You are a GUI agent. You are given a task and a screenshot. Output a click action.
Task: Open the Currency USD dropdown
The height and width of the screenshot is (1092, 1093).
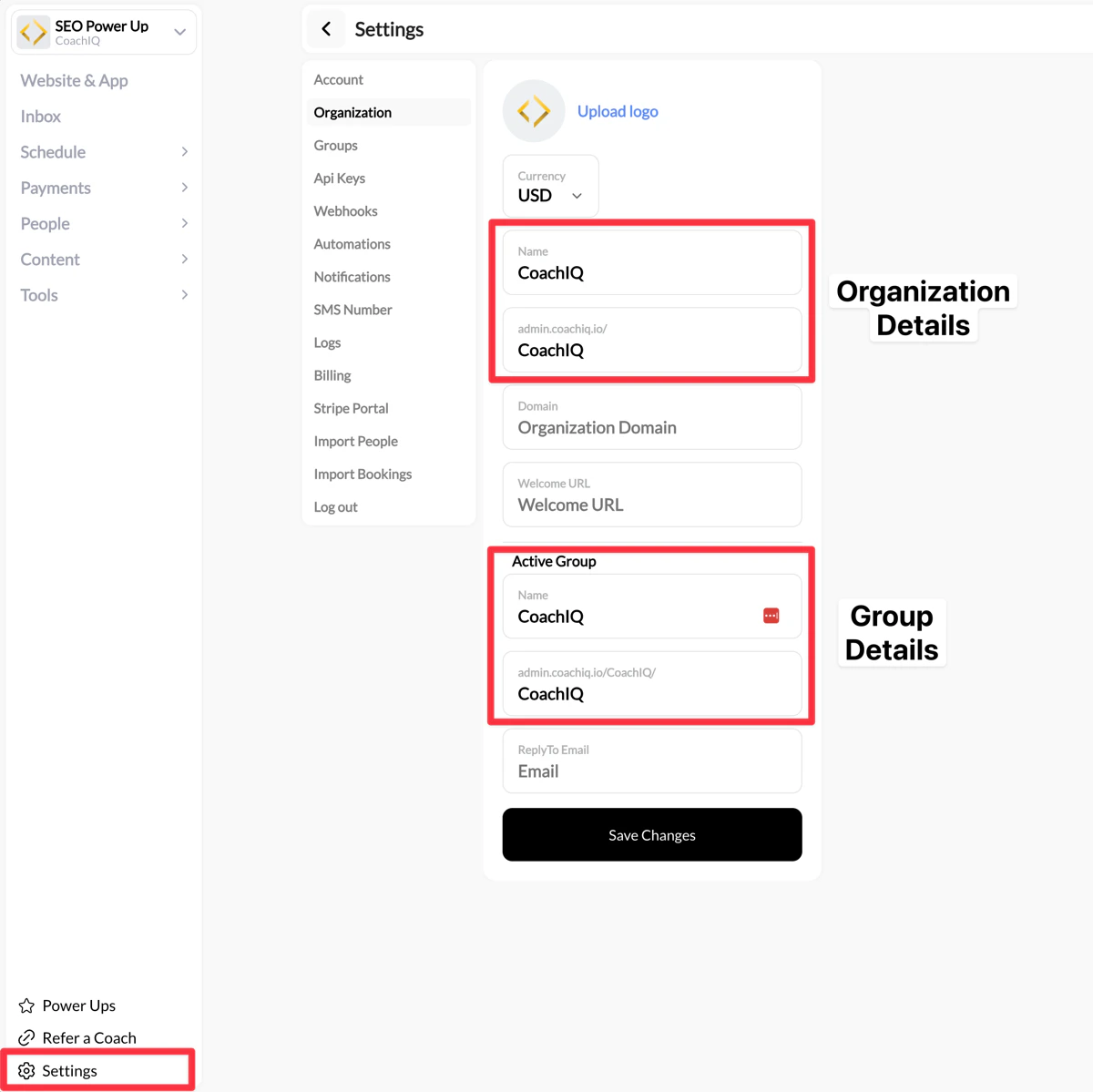[550, 186]
